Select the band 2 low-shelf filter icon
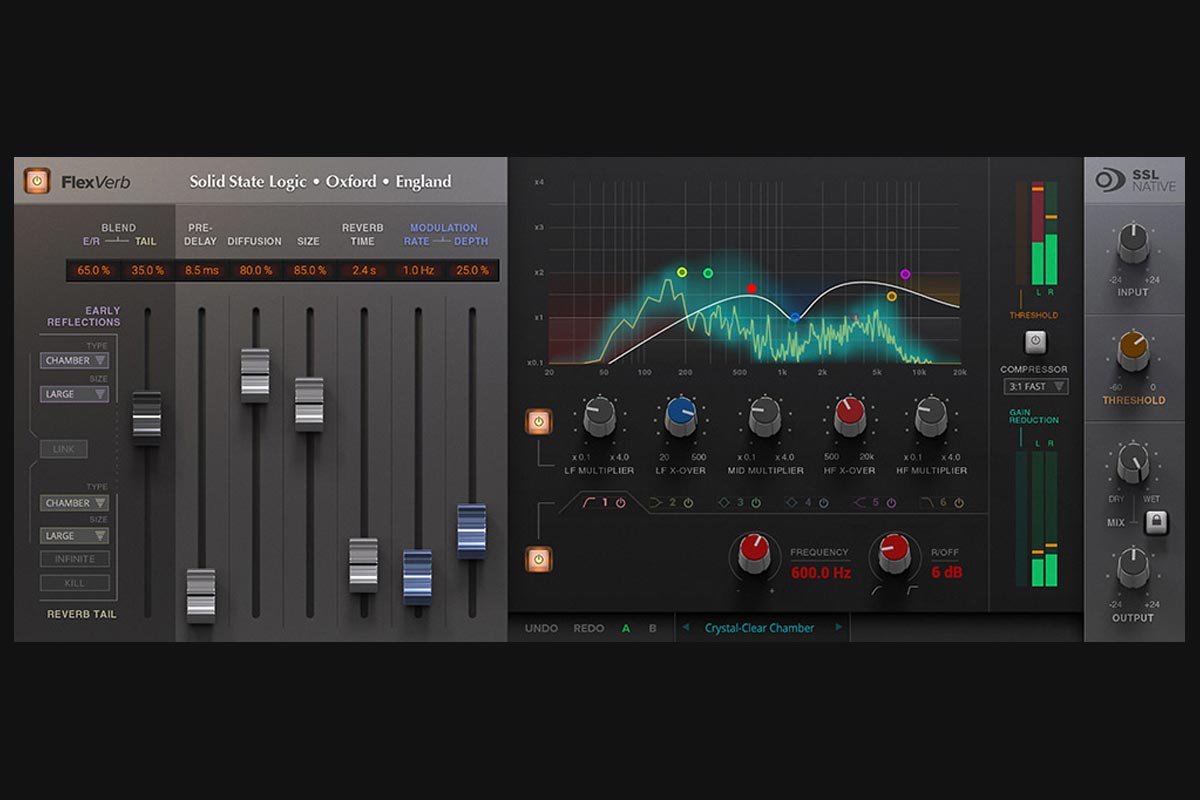The height and width of the screenshot is (800, 1200). 658,502
